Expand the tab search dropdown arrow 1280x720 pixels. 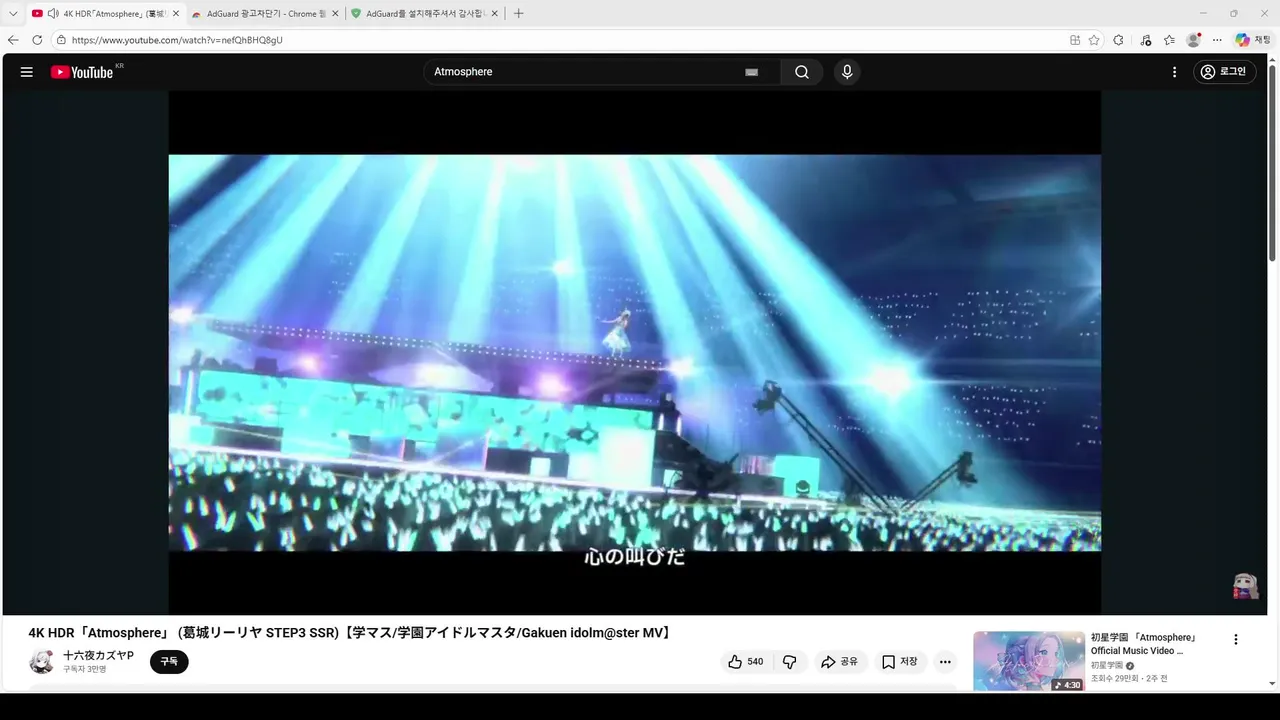13,14
